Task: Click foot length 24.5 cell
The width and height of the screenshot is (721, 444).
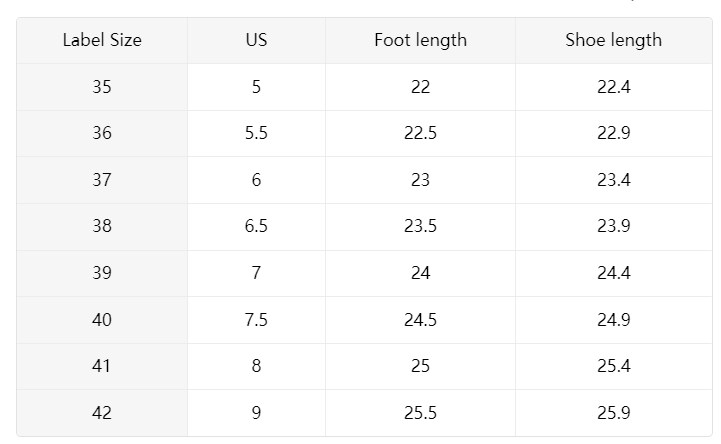Action: (x=420, y=320)
